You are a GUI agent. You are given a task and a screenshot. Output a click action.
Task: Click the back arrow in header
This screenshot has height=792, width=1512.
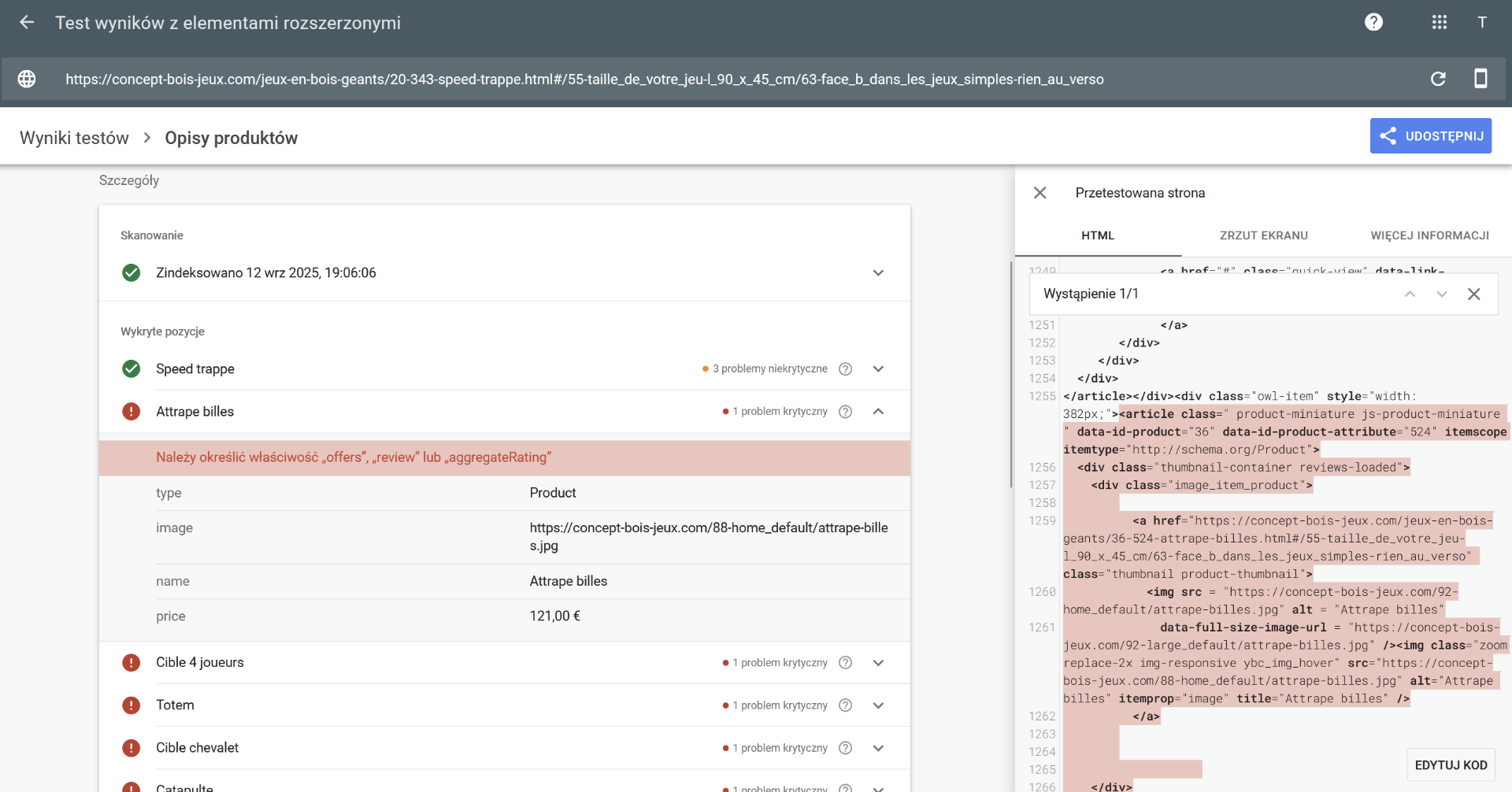point(27,22)
